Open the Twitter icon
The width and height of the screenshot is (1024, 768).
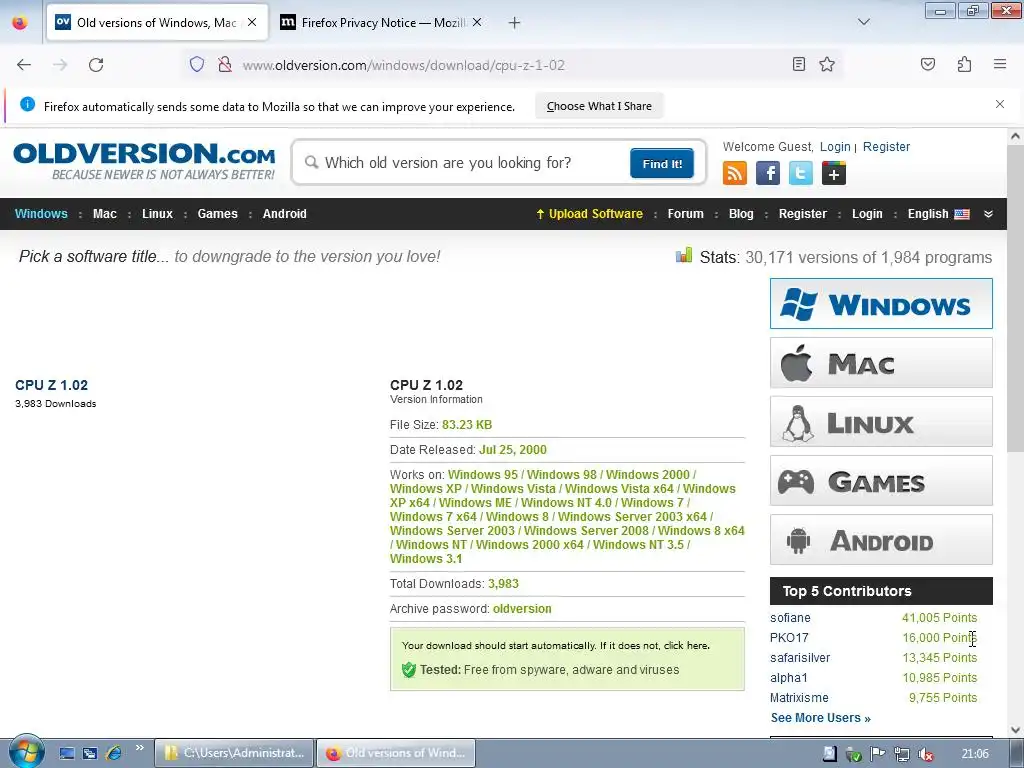coord(801,173)
